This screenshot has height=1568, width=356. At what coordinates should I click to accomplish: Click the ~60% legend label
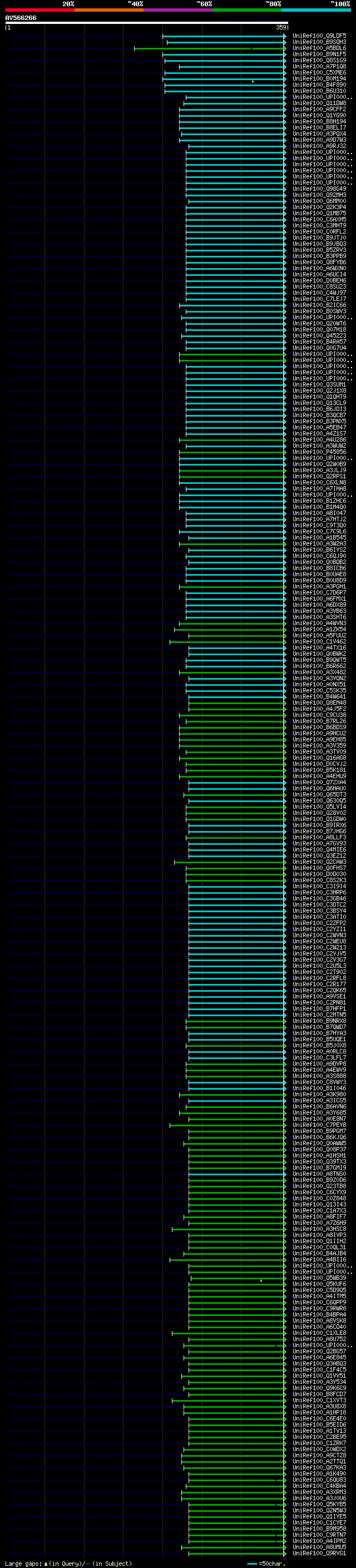click(204, 4)
